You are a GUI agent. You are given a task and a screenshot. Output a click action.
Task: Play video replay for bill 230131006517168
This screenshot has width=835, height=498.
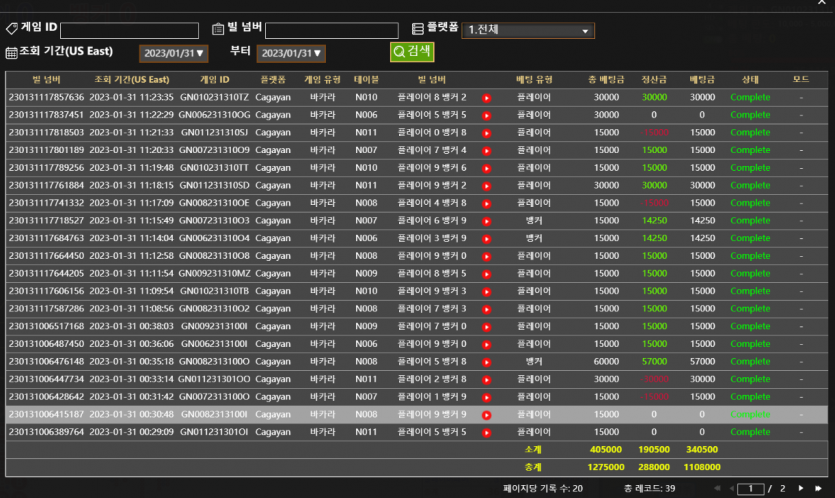pos(486,327)
